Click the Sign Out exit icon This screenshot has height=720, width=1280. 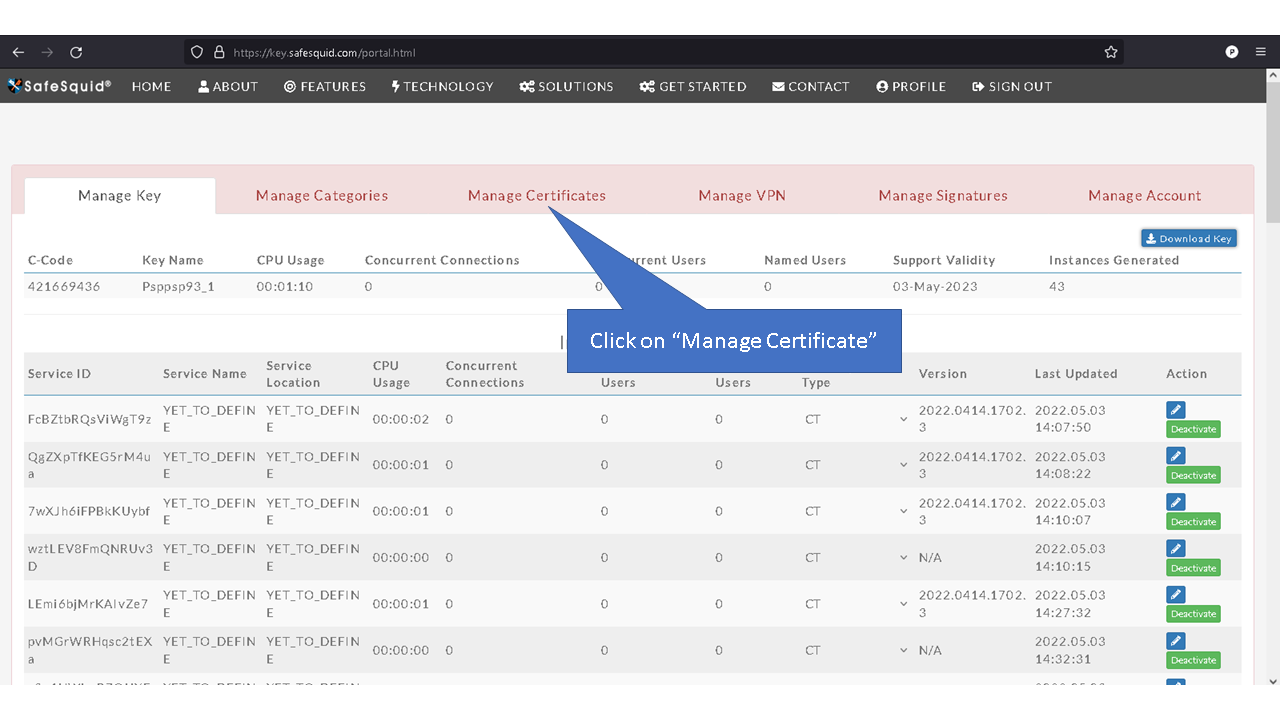tap(978, 86)
